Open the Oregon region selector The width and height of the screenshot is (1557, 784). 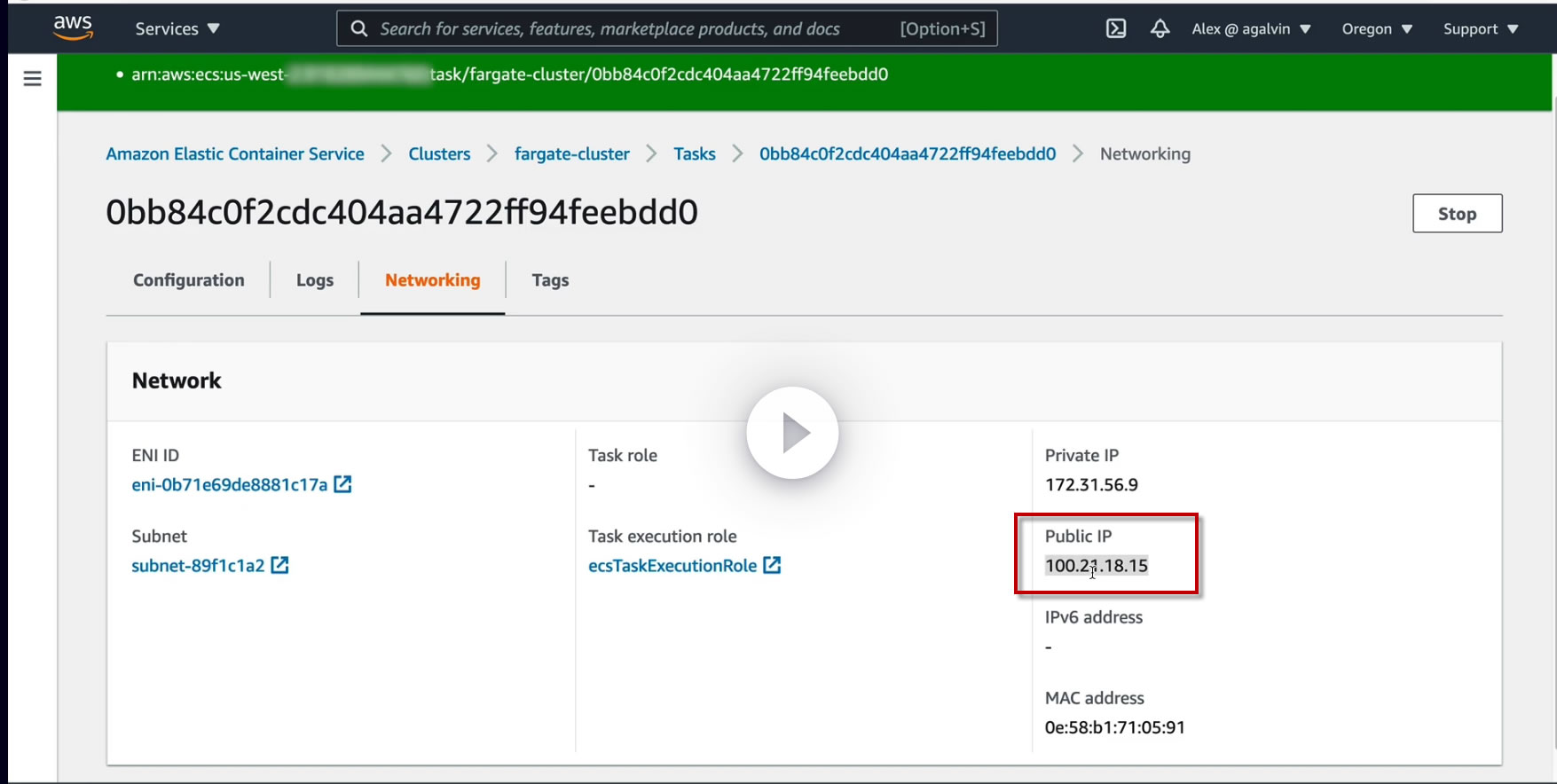point(1377,28)
